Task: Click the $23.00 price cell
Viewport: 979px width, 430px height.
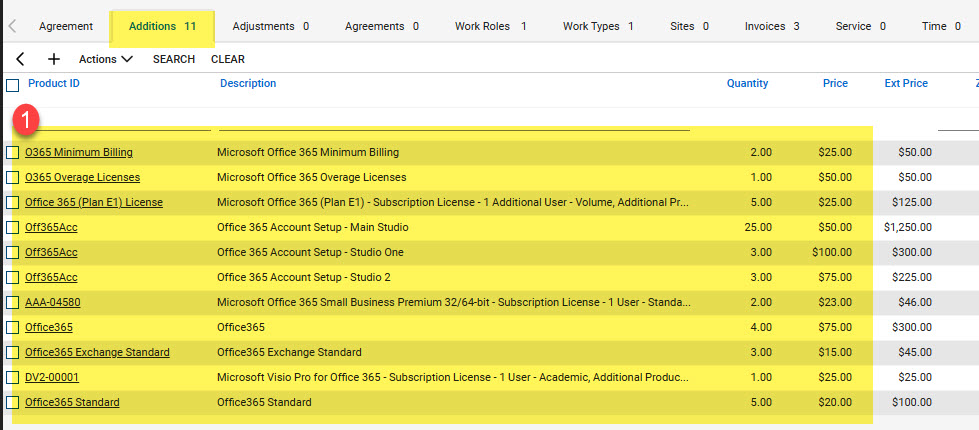Action: click(x=835, y=302)
